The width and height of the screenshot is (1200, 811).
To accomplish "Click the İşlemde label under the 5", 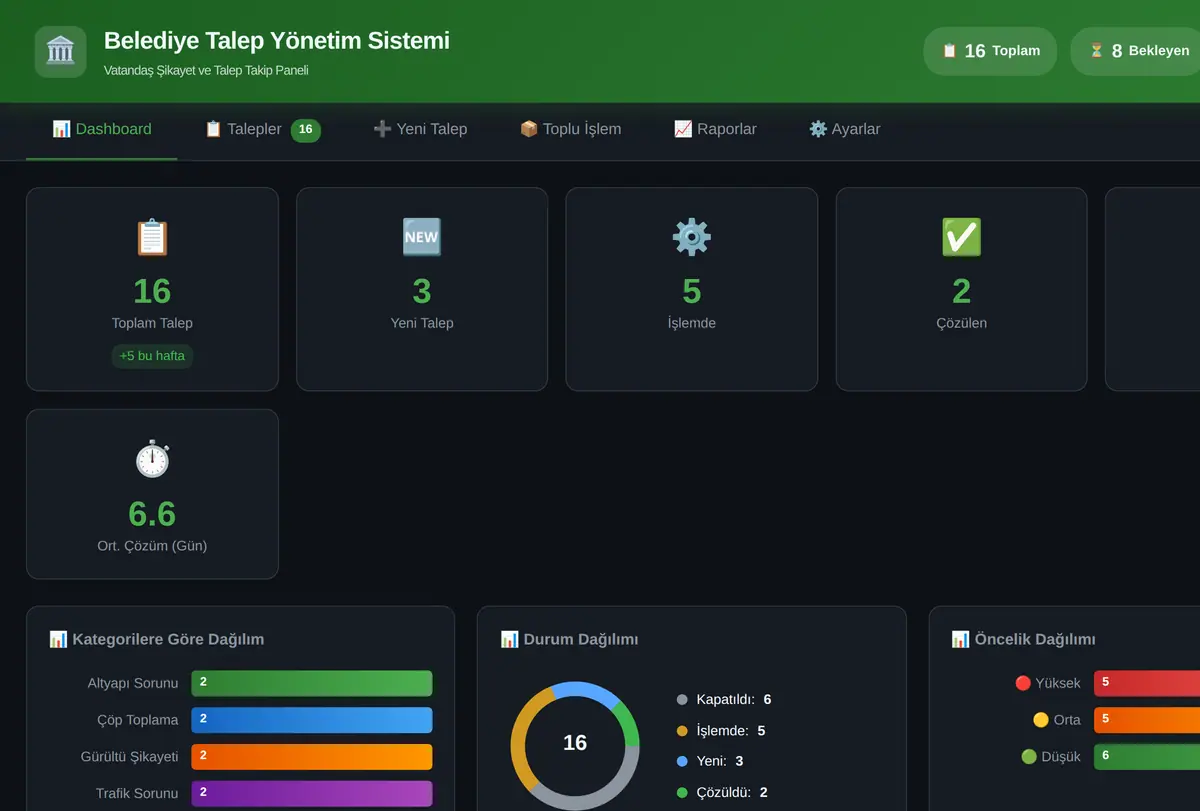I will (692, 323).
